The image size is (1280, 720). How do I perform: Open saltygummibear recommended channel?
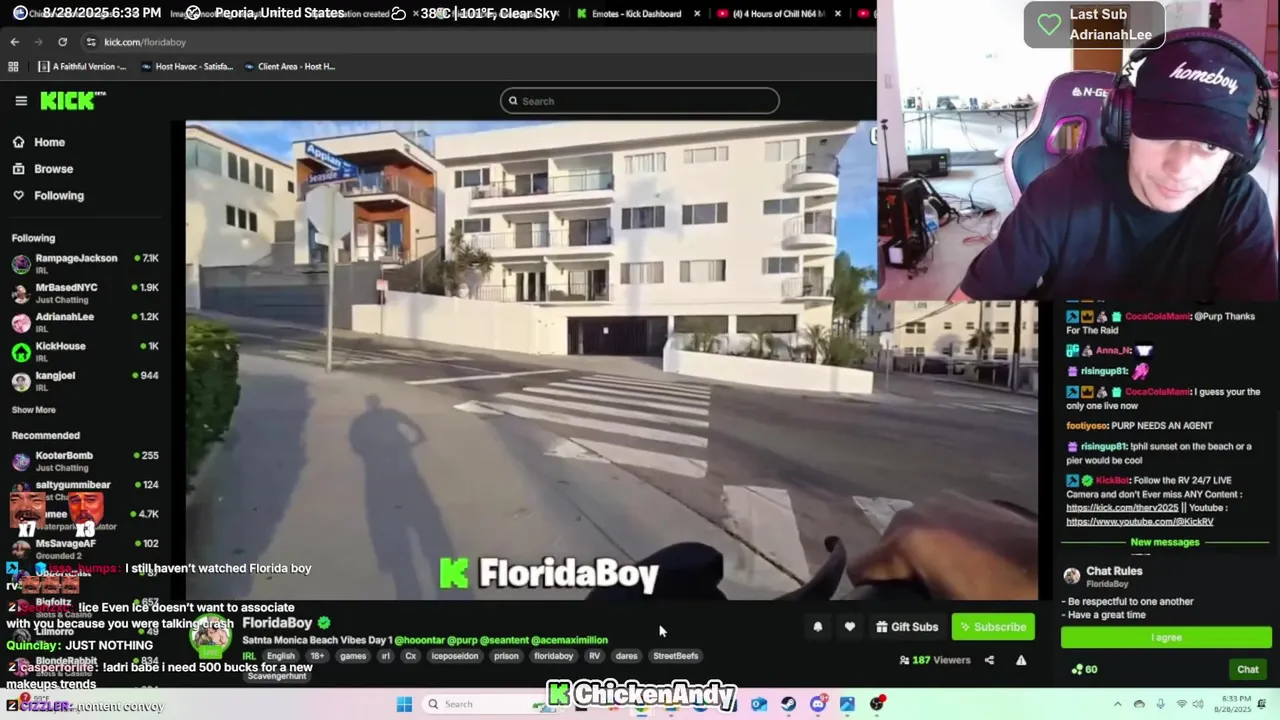tap(86, 490)
